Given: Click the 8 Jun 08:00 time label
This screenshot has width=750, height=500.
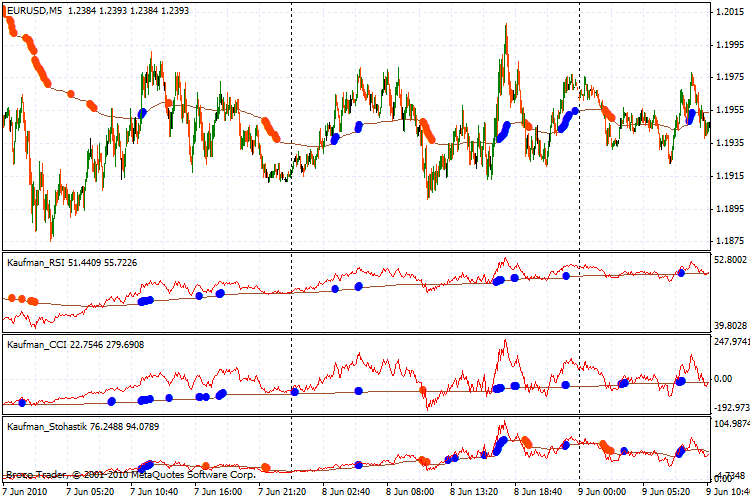Looking at the screenshot, I should [414, 492].
